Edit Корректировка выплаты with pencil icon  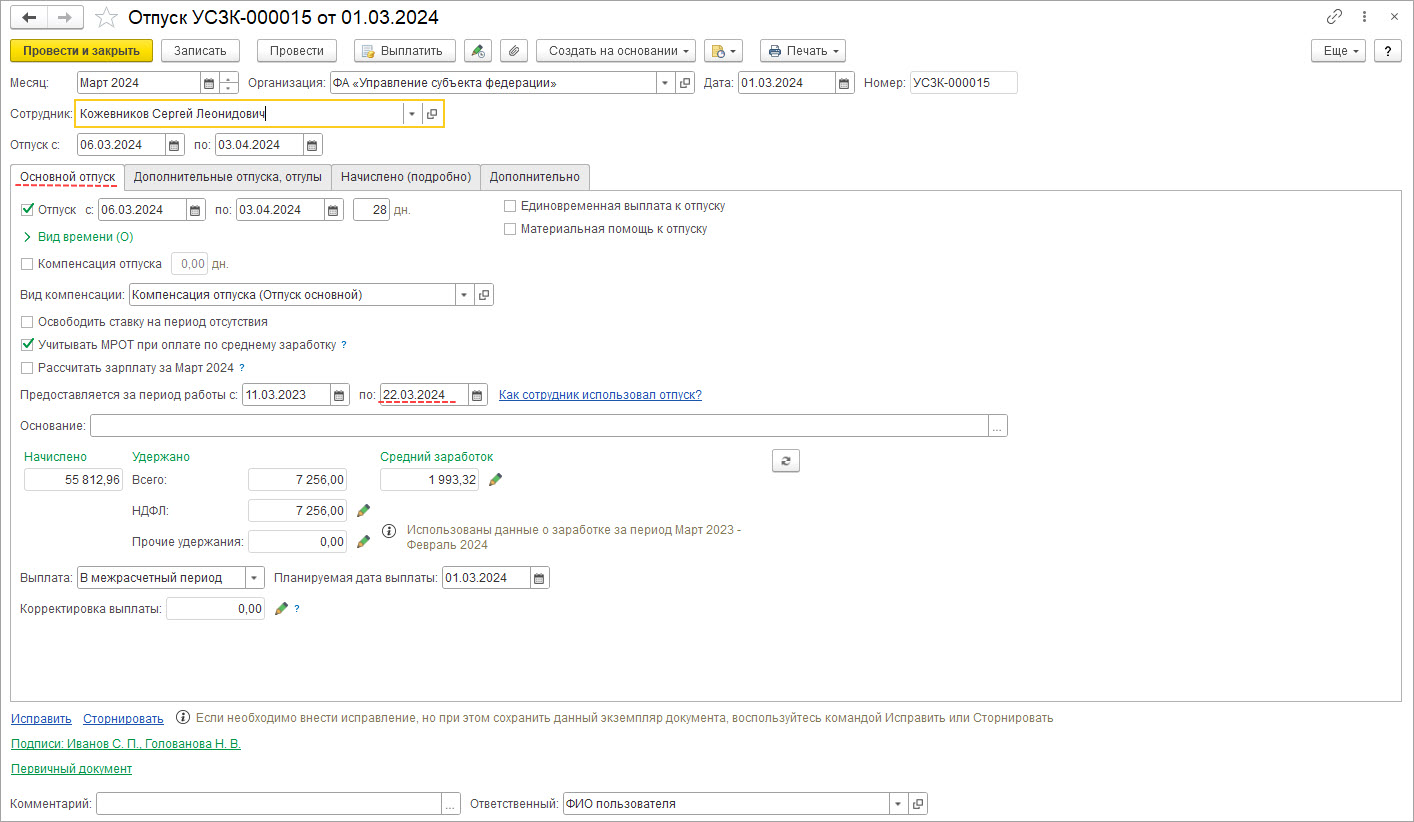(x=281, y=608)
